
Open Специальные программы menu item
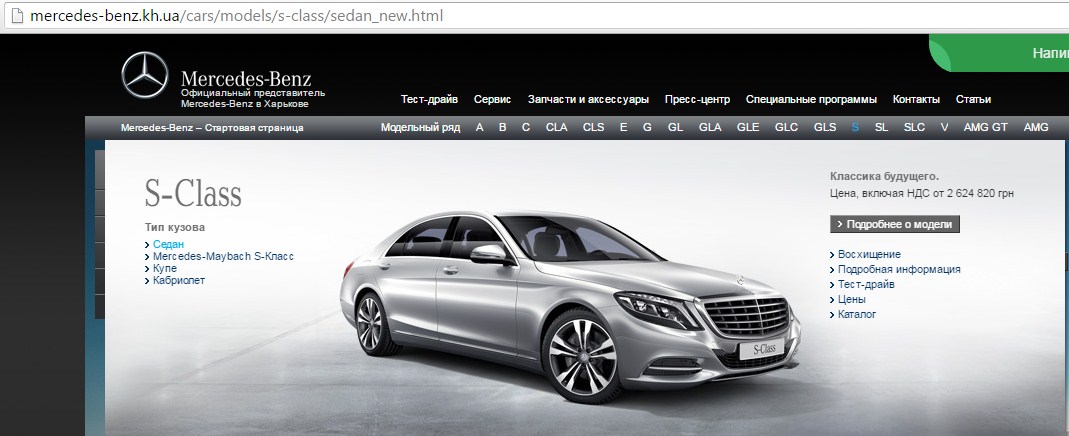811,99
